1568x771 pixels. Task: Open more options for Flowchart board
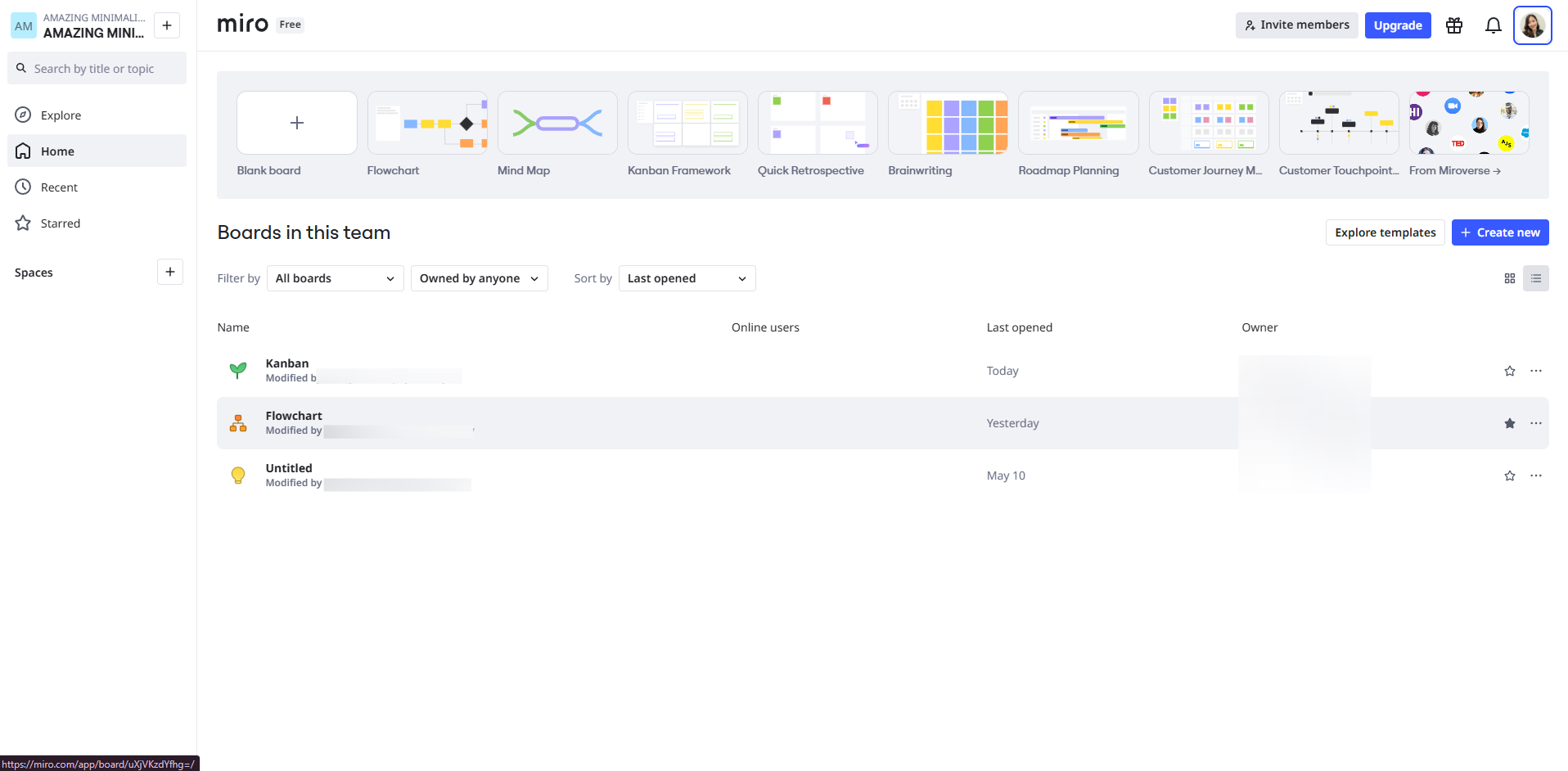(1535, 423)
